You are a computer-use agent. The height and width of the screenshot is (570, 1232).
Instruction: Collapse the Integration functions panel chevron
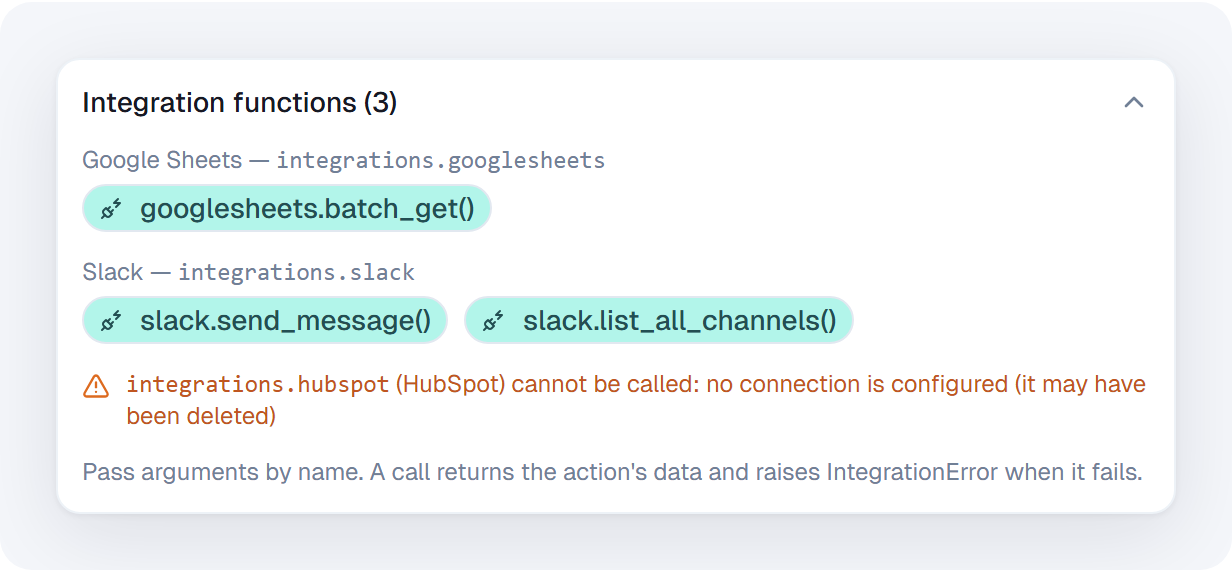(x=1133, y=102)
